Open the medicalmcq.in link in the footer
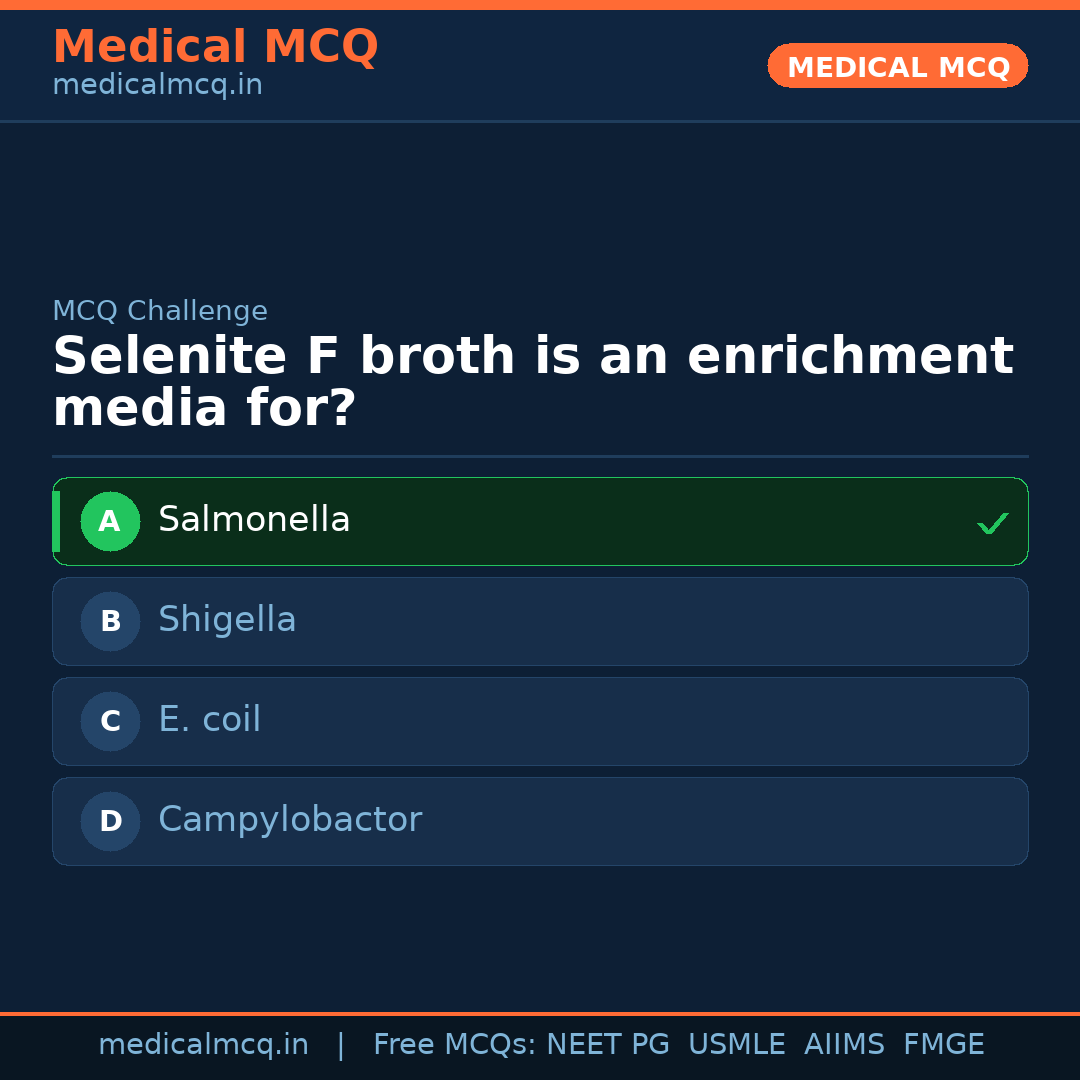 [203, 1045]
